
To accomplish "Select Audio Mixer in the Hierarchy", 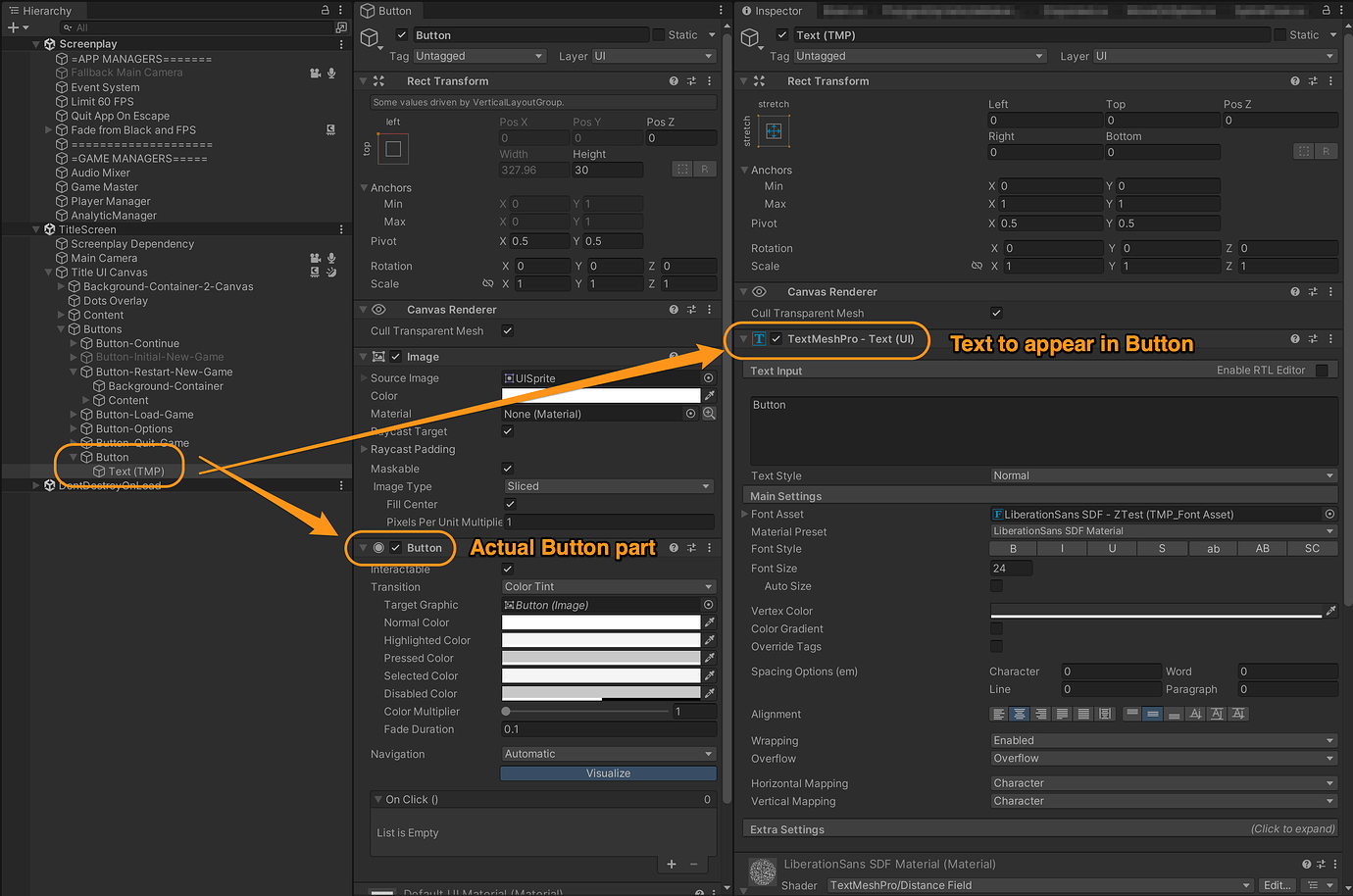I will [100, 173].
